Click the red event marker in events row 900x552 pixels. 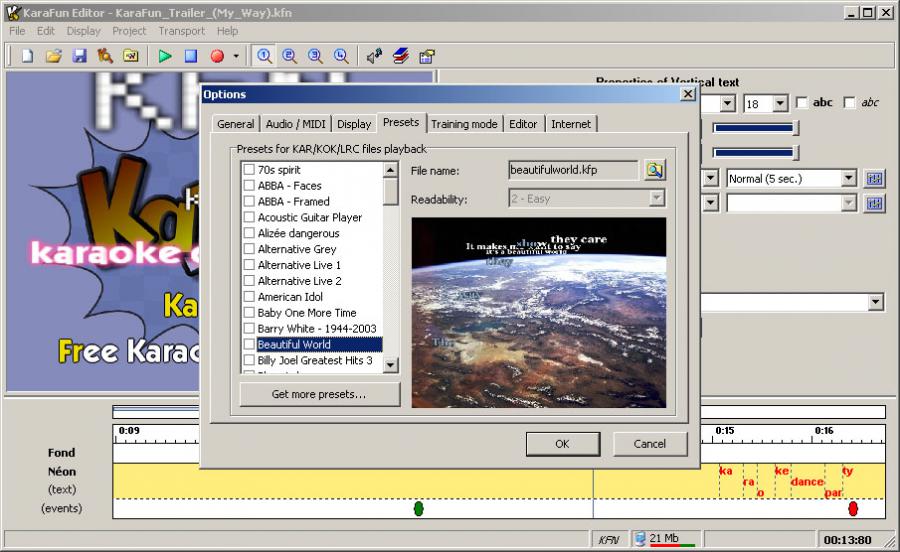[x=853, y=508]
